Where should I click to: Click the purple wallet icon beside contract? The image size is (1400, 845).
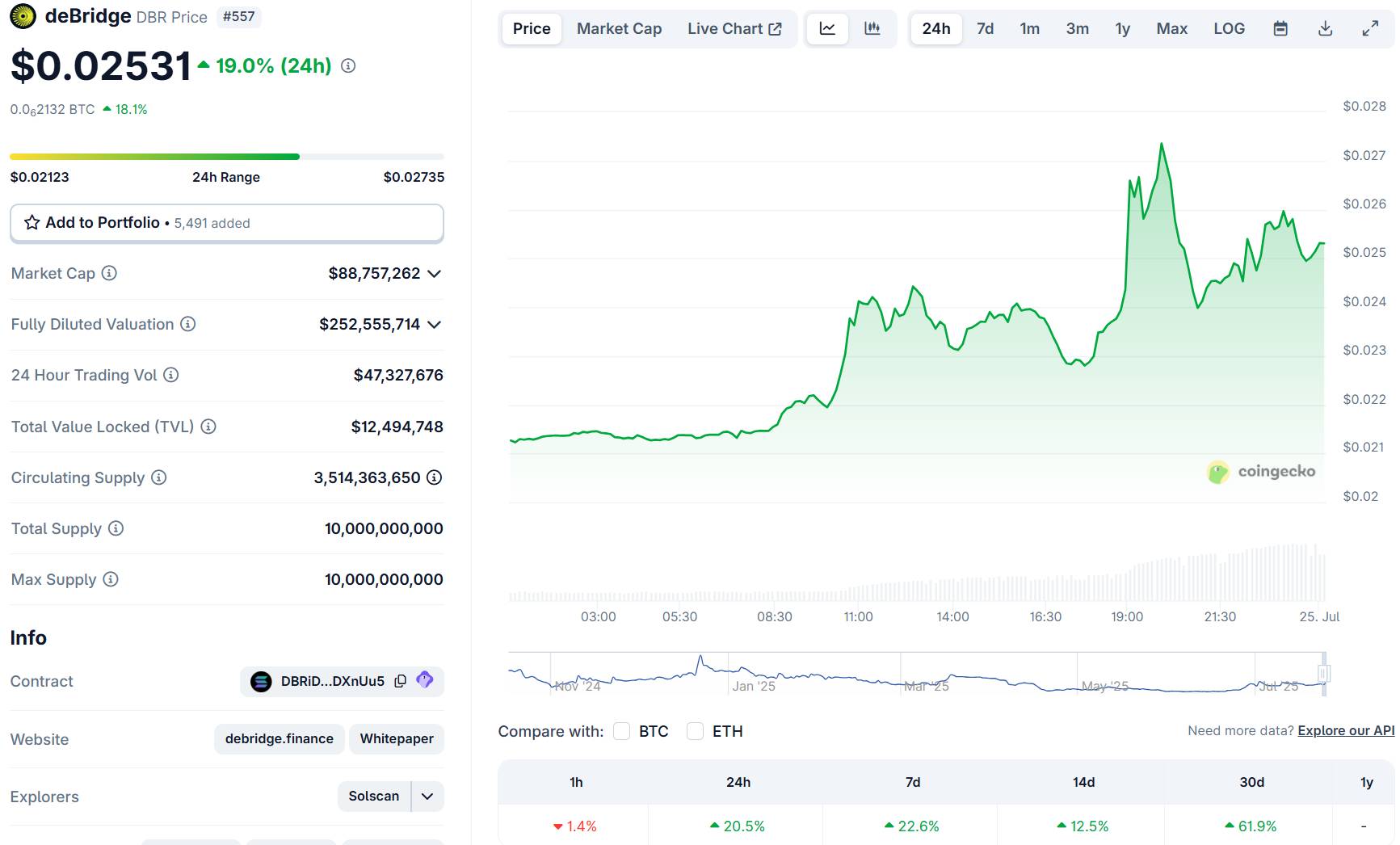pos(425,680)
